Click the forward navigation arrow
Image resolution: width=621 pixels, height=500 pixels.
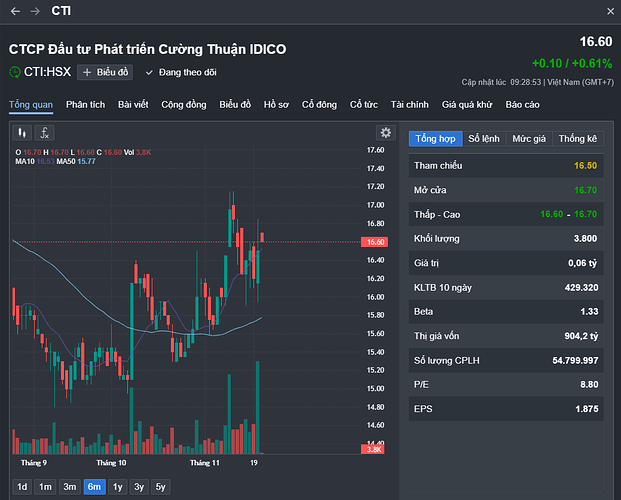click(x=35, y=11)
